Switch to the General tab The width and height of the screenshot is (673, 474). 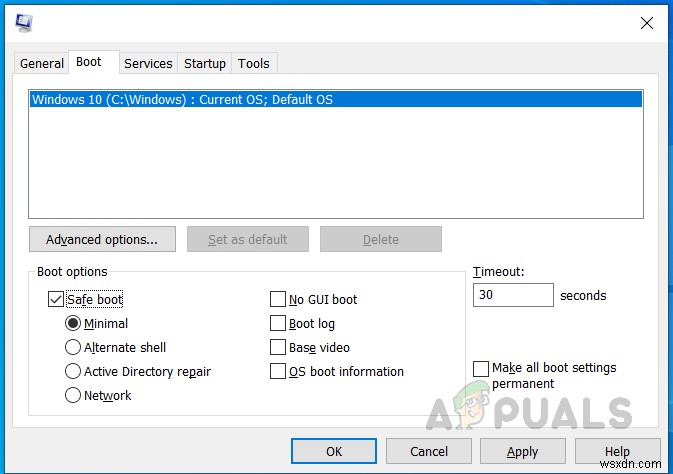pos(42,64)
